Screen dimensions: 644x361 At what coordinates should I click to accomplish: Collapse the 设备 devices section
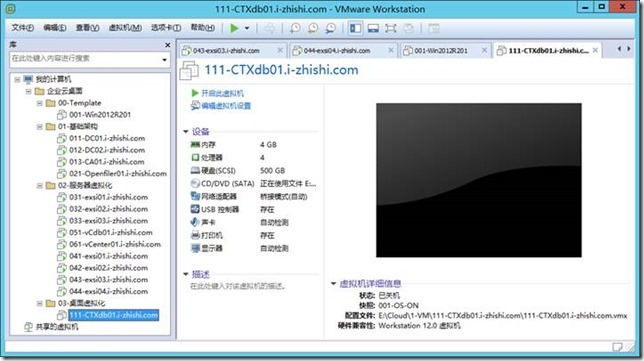point(186,131)
